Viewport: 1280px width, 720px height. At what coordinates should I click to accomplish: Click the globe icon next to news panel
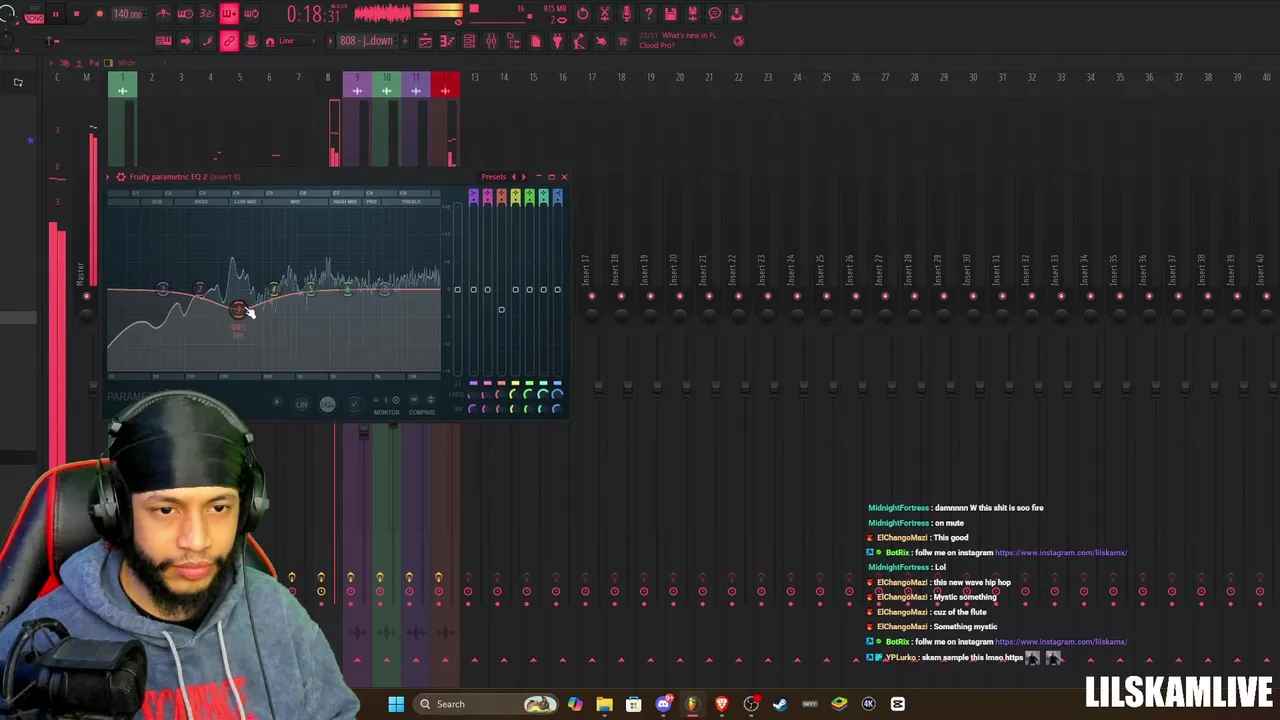pos(738,41)
